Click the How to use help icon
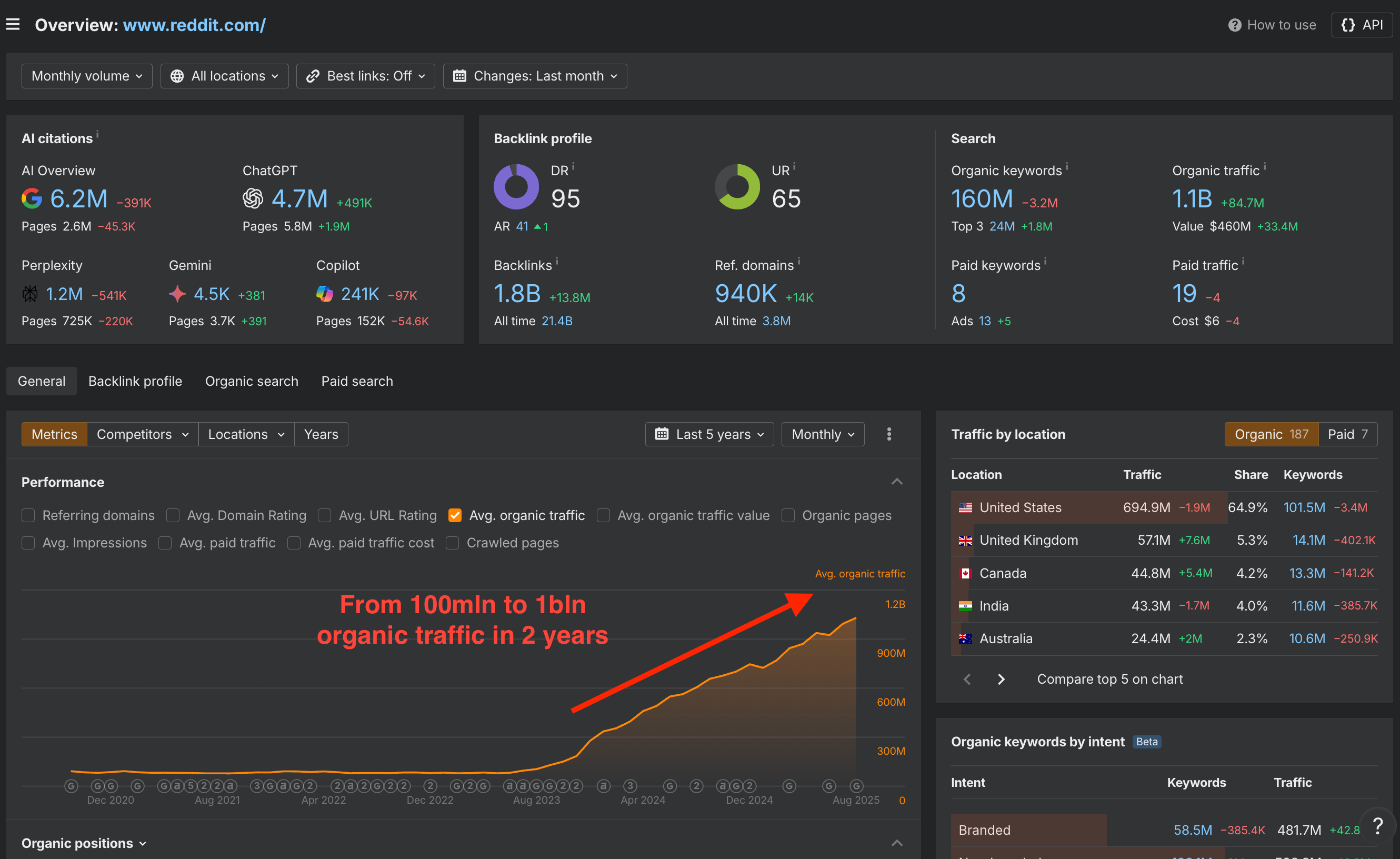1400x859 pixels. (x=1234, y=25)
